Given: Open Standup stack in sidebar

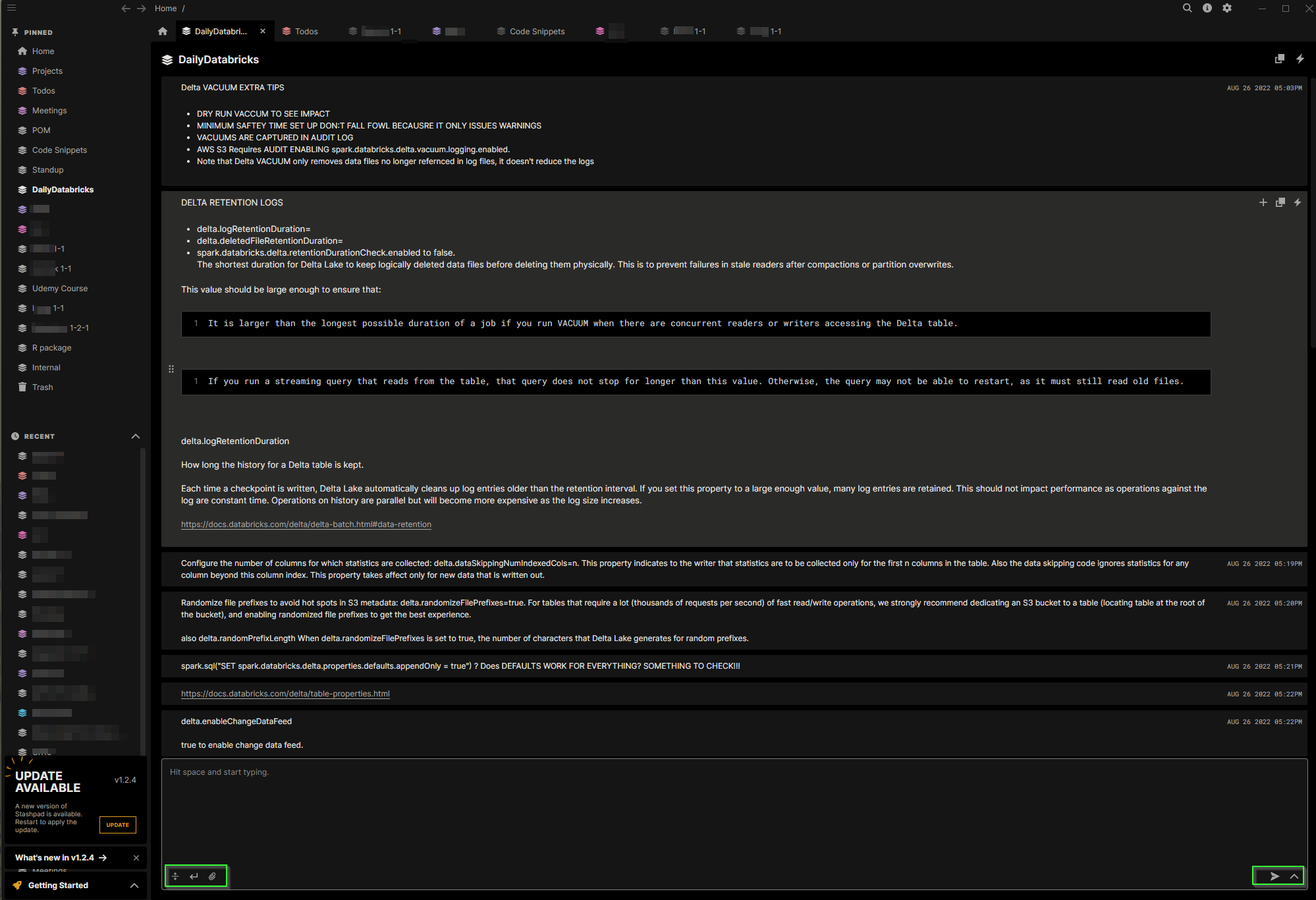Looking at the screenshot, I should point(48,169).
